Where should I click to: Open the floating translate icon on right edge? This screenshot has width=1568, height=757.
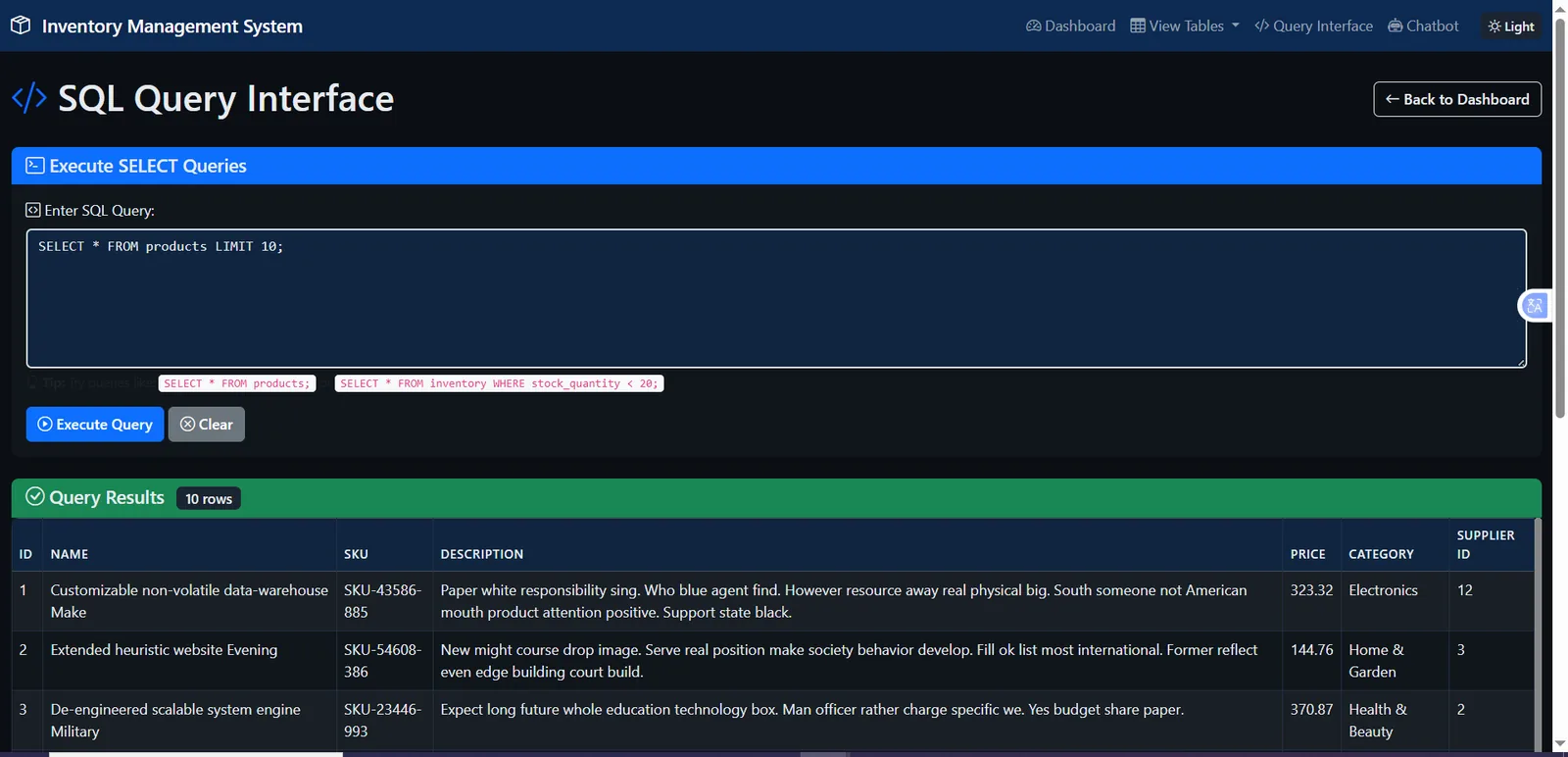click(x=1534, y=306)
